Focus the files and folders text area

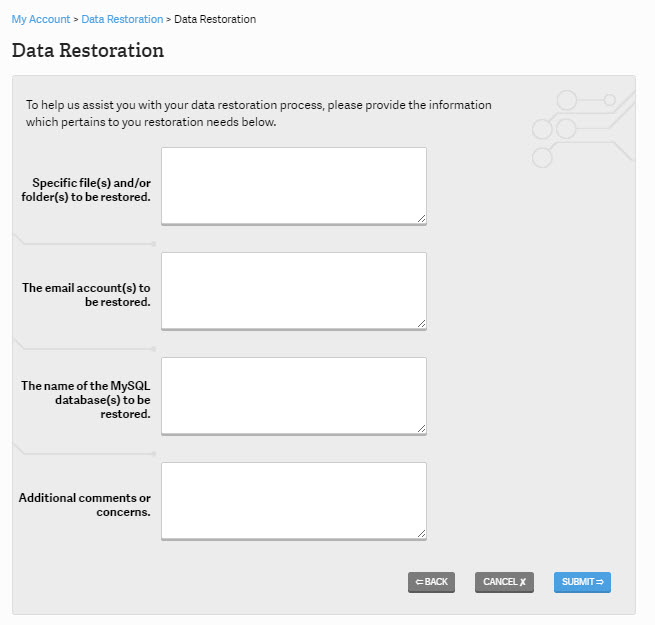(x=293, y=185)
